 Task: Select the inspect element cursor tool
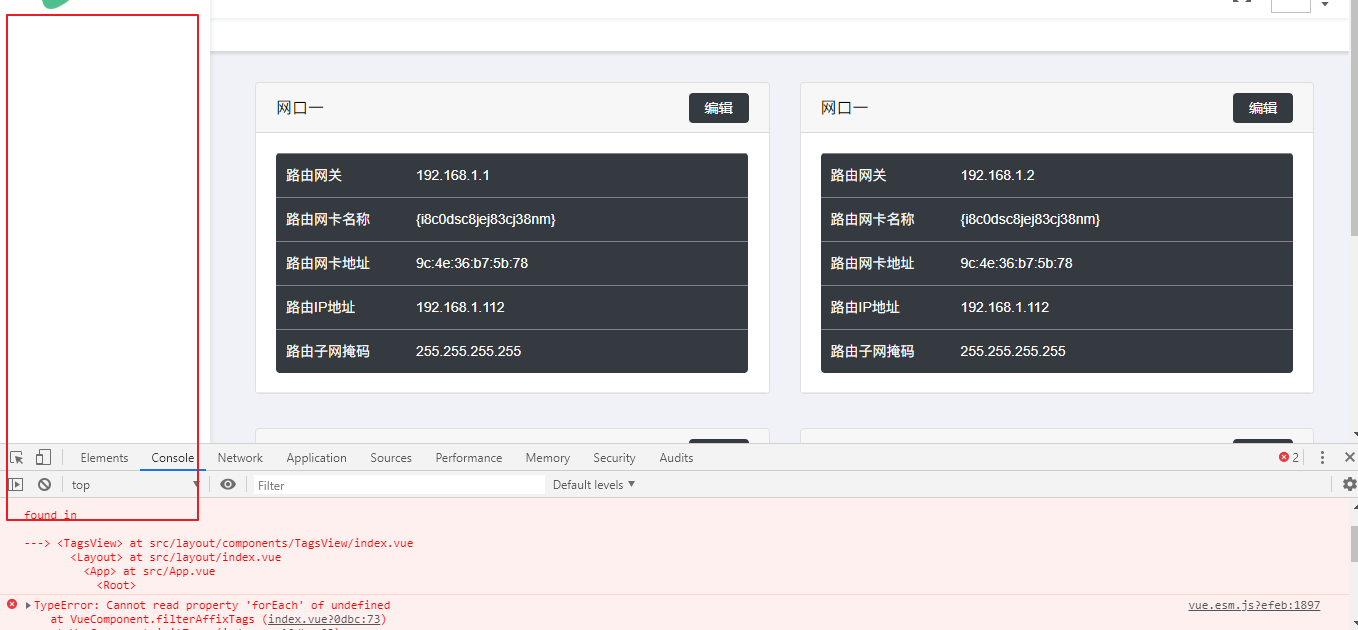(16, 457)
